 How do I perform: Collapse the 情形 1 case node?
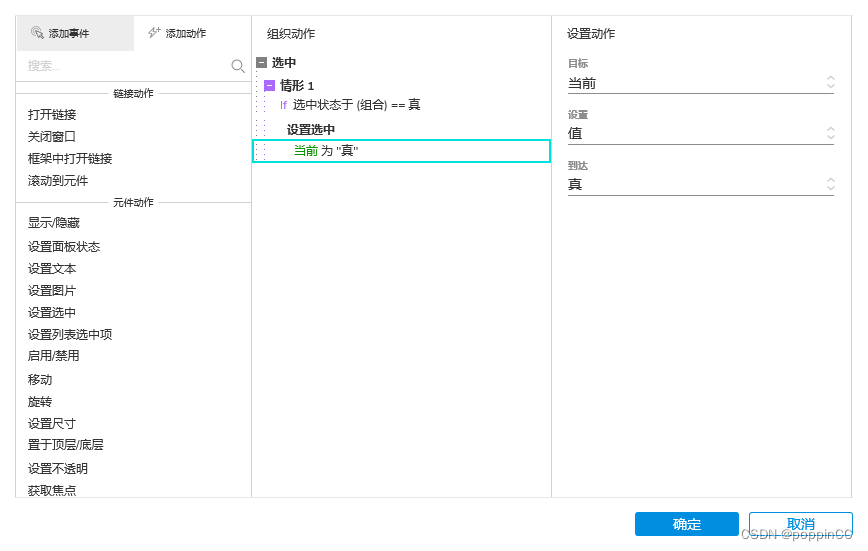click(x=270, y=85)
